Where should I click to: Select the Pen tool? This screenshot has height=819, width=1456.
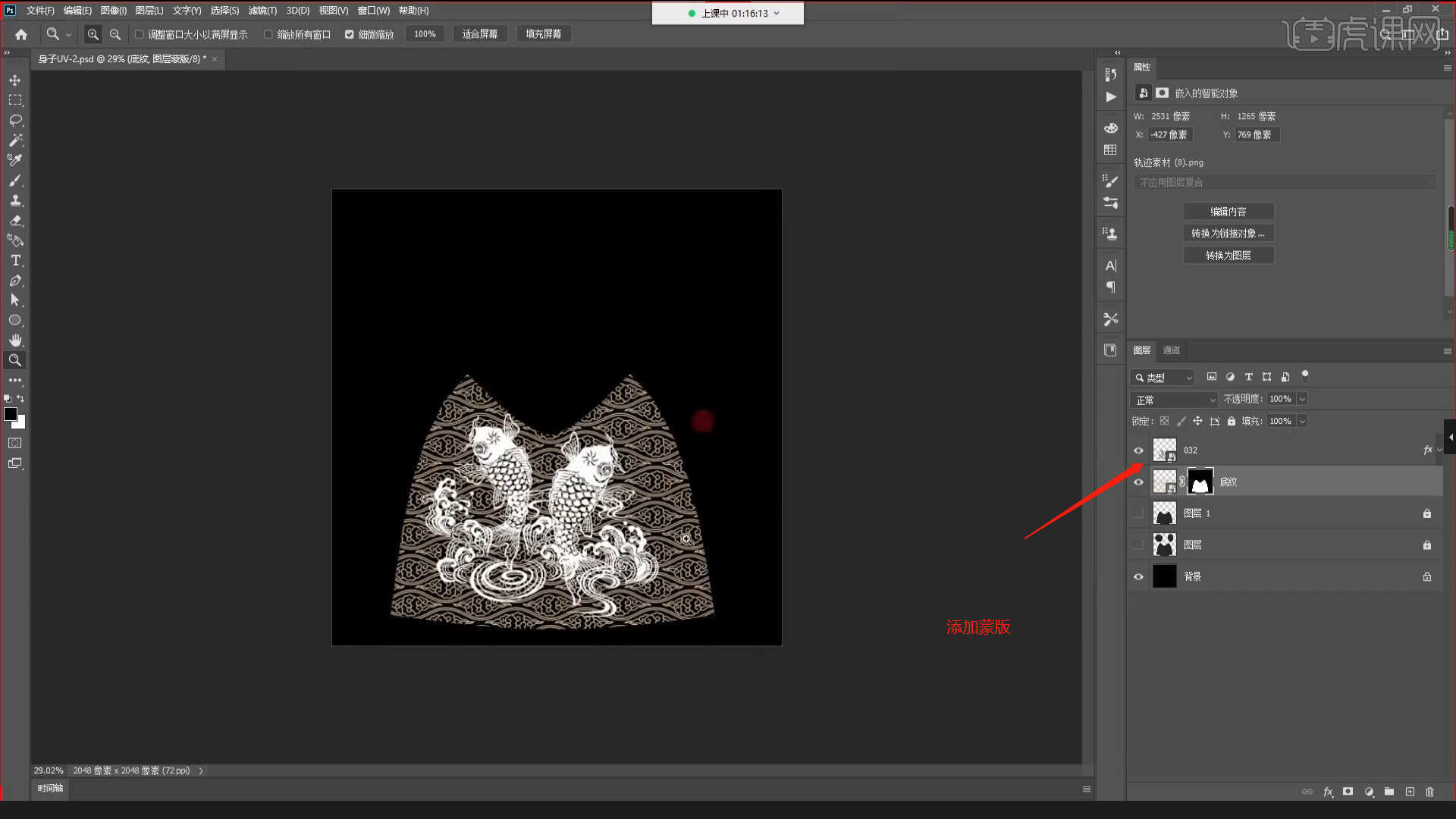tap(15, 281)
